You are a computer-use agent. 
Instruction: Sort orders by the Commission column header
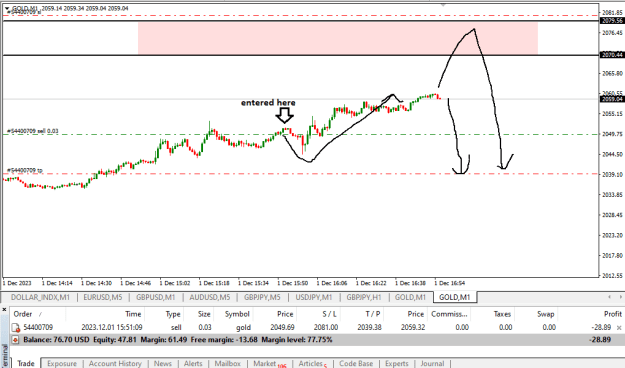(449, 314)
